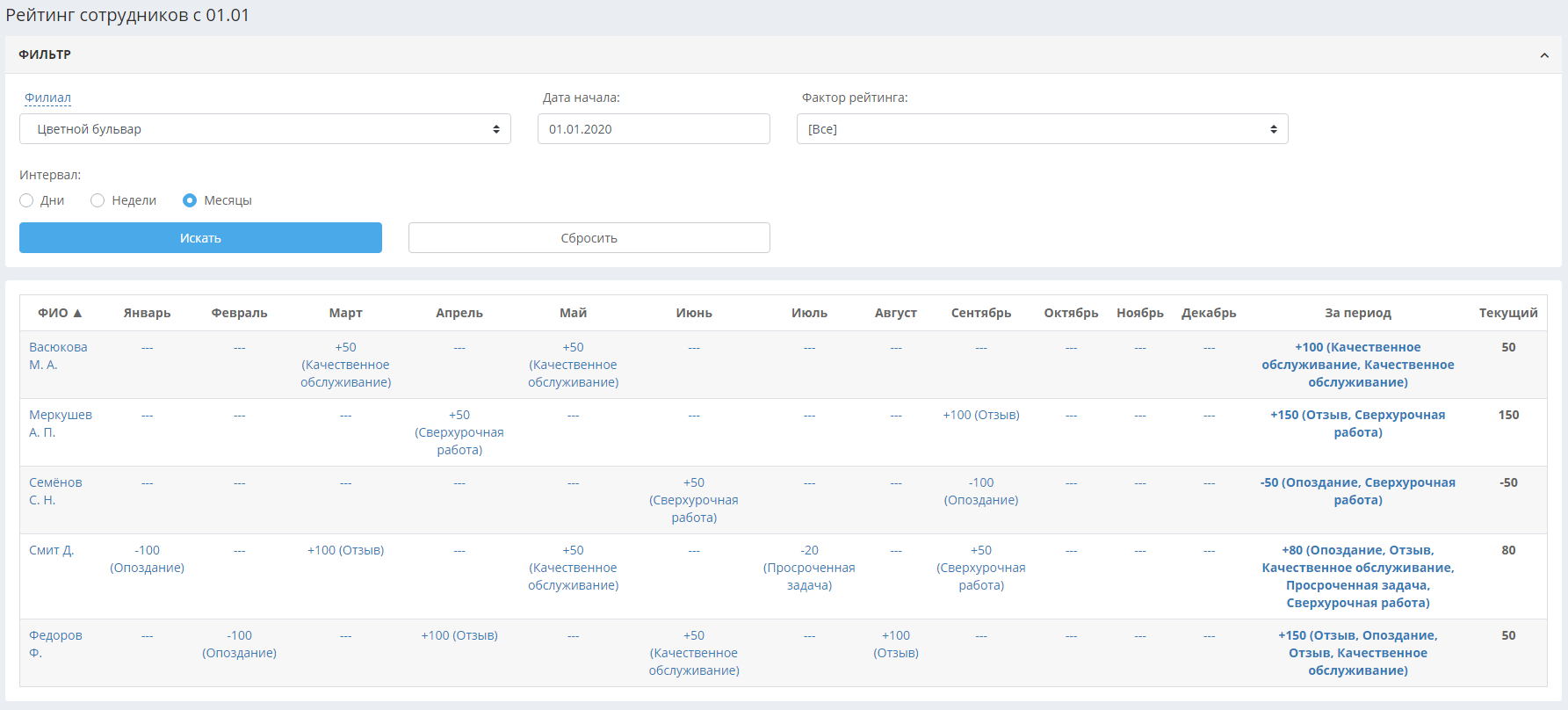Click Федоров's February -100 (Опоздание) cell
Screen dimensions: 1568x710
[x=240, y=644]
